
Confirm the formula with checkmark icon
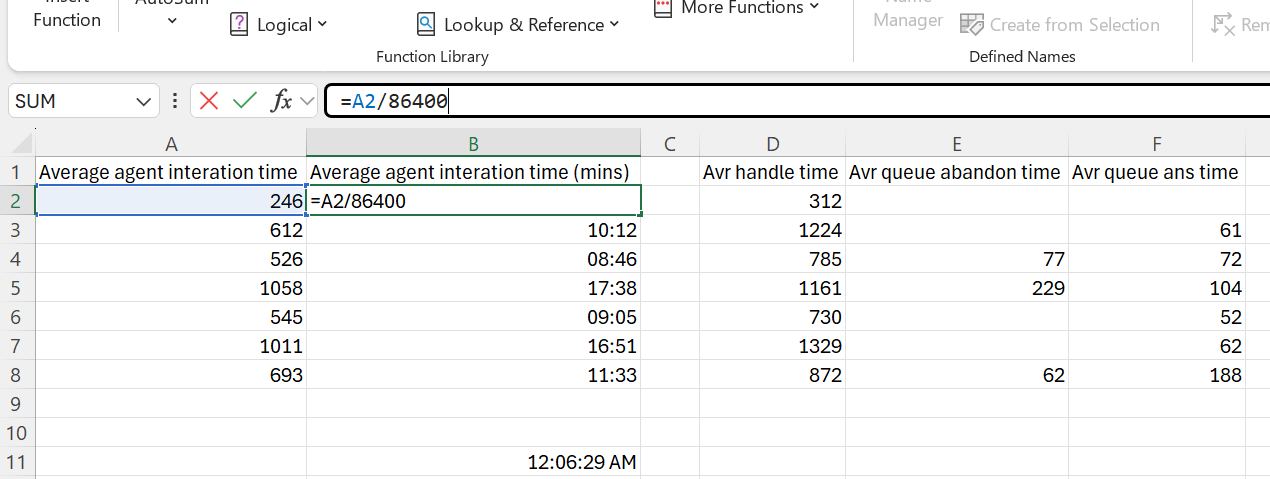pyautogui.click(x=244, y=100)
